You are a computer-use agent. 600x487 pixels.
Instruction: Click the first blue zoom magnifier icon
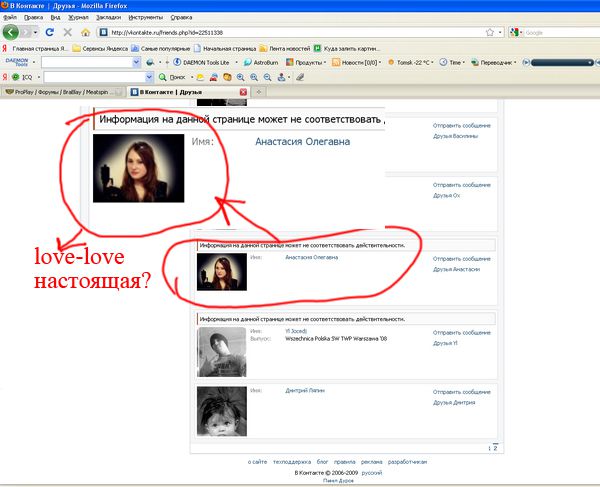[240, 77]
